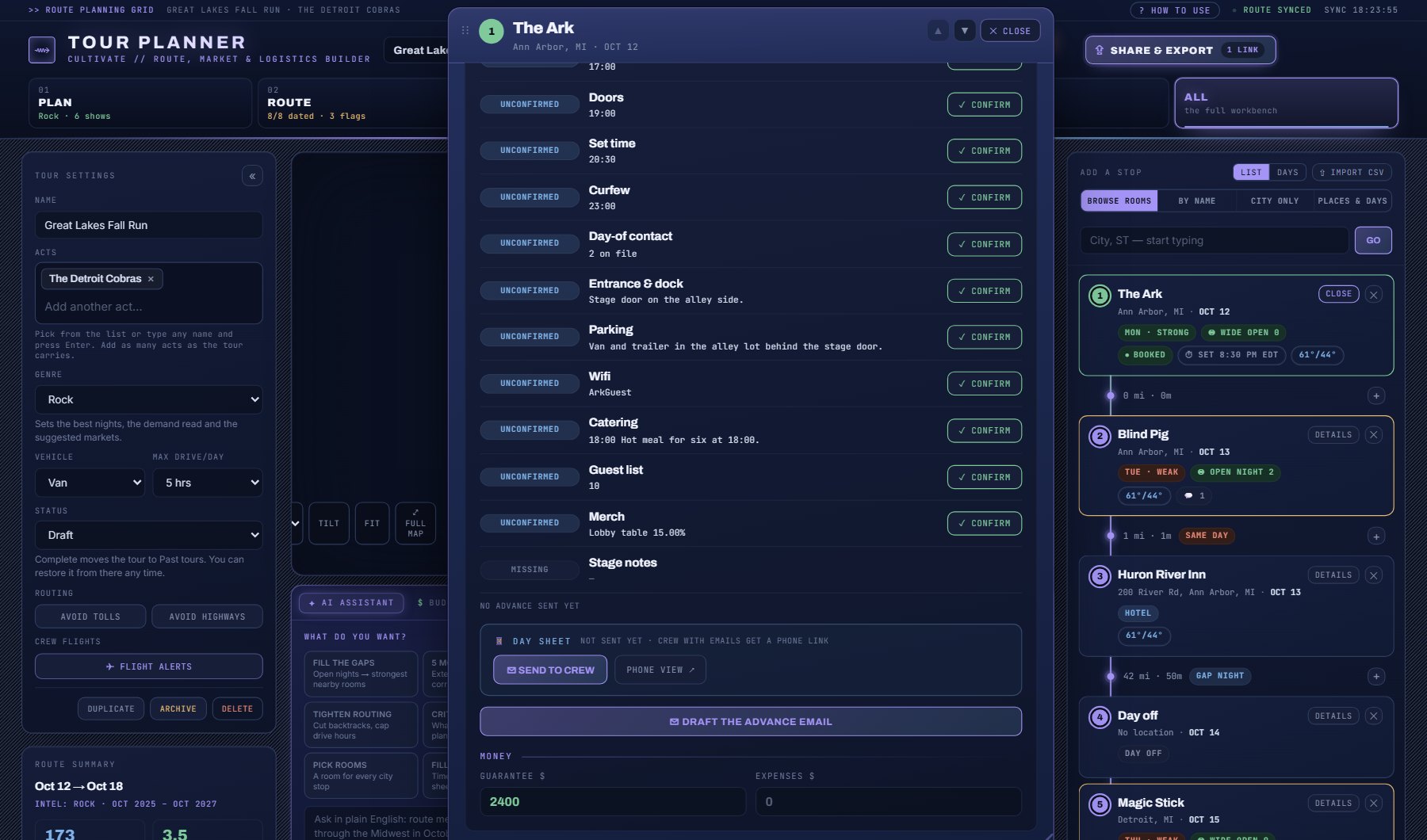The image size is (1427, 840).
Task: Remove the Magic Stick stop
Action: pos(1374,804)
